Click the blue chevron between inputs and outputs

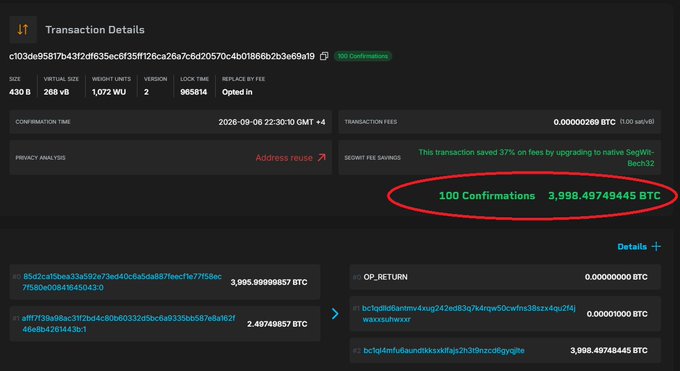pyautogui.click(x=335, y=314)
